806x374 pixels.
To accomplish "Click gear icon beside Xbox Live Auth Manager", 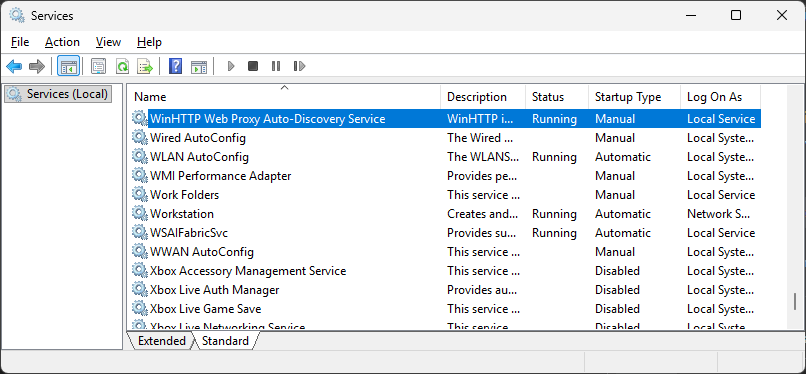I will (x=139, y=289).
